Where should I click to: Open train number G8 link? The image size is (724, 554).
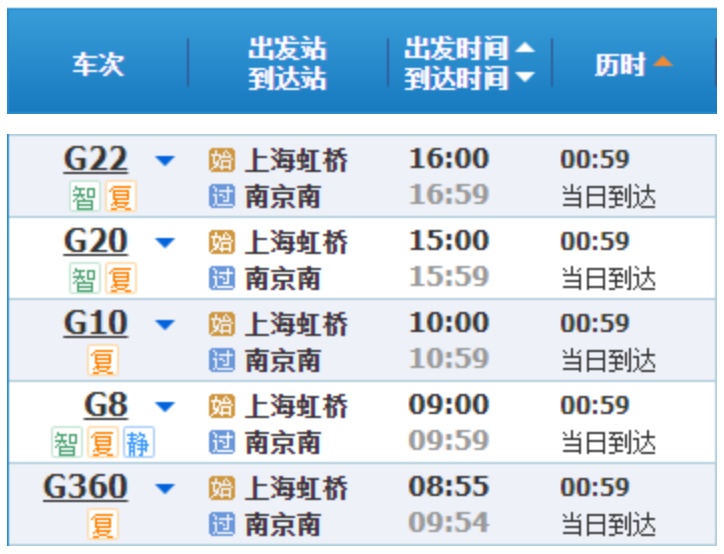point(106,405)
